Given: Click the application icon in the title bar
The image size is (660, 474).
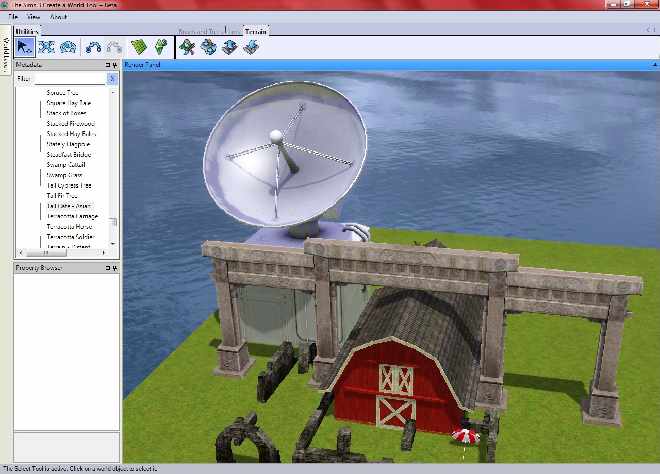Looking at the screenshot, I should tap(5, 5).
